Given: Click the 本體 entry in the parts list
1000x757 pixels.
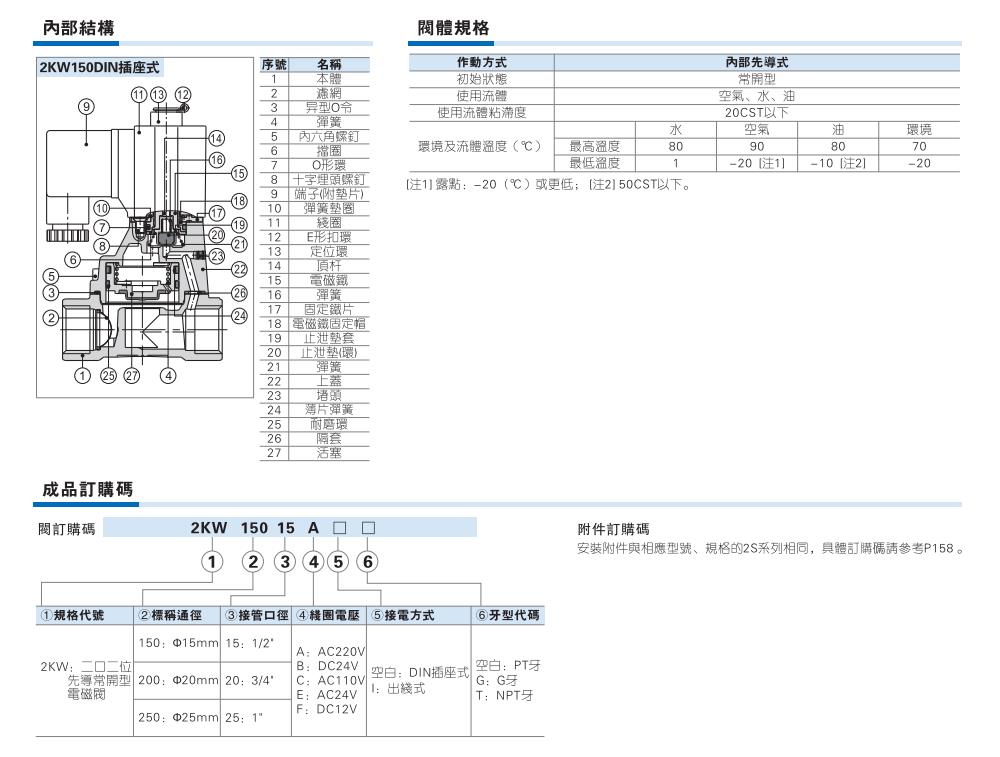Looking at the screenshot, I should click(x=329, y=78).
